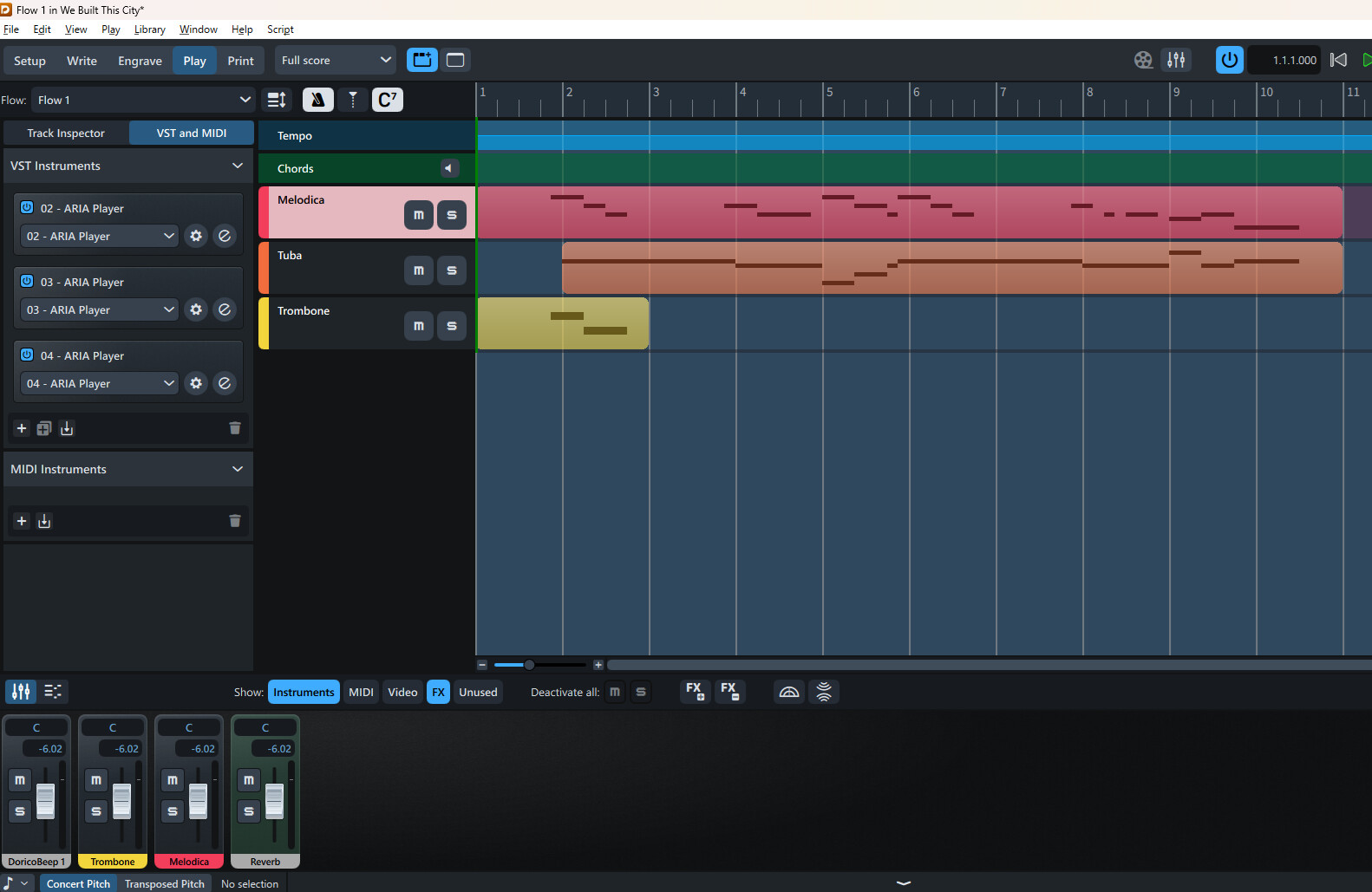Show MIDI channels in mixer

361,692
